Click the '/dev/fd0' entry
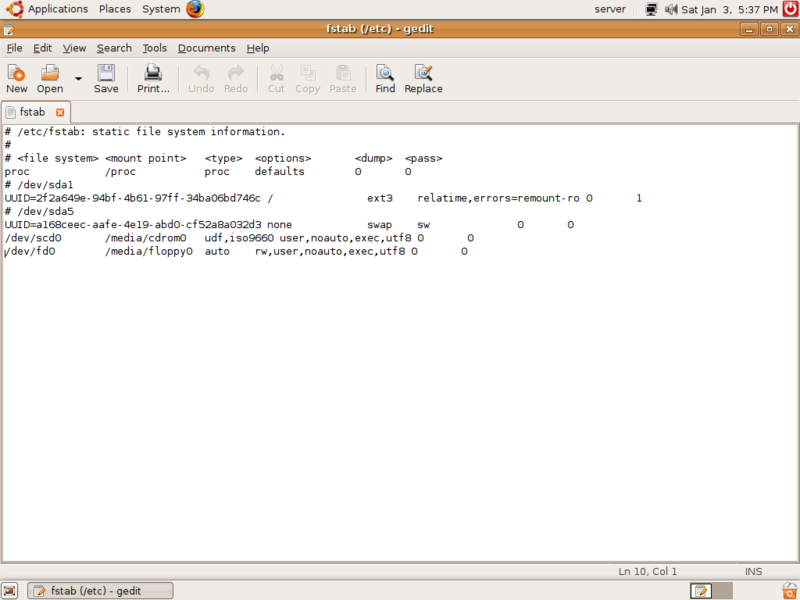Screen dimensions: 800x600 click(x=30, y=251)
